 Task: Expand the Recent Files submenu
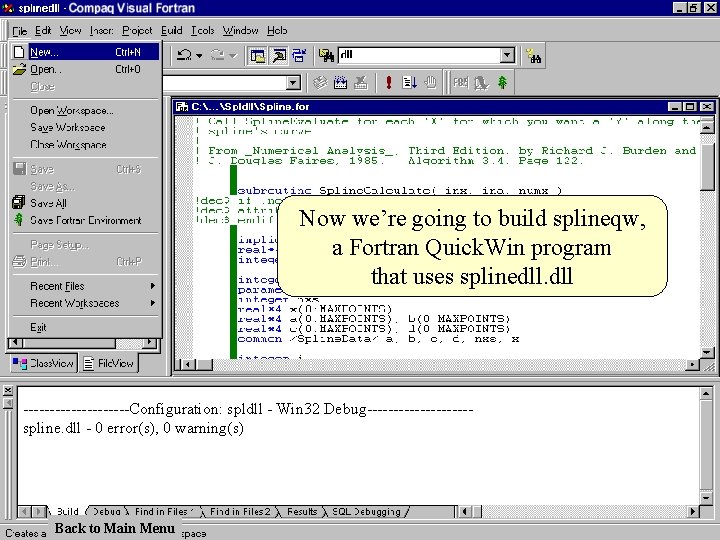85,286
